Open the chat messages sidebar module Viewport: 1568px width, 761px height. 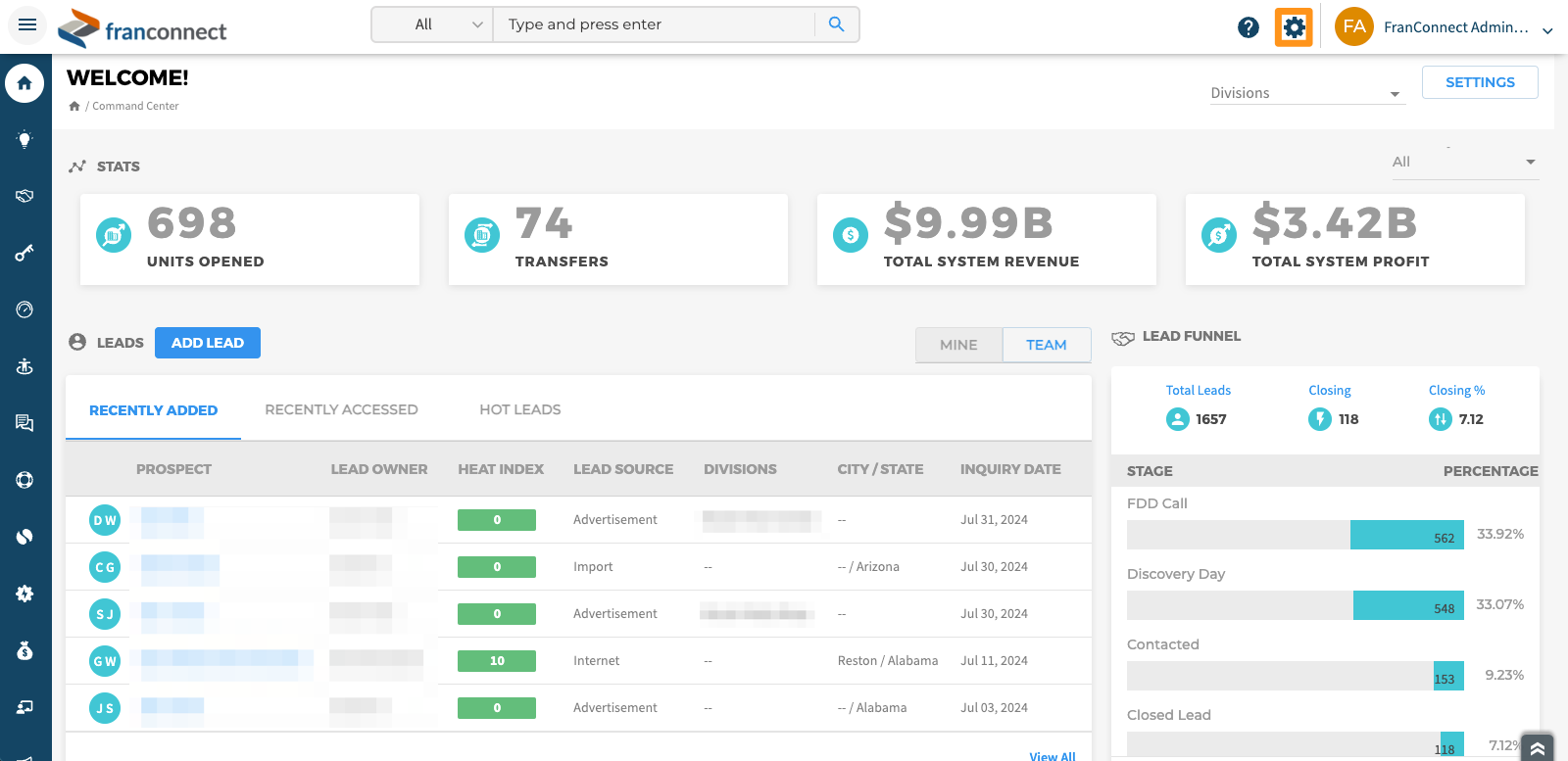24,423
